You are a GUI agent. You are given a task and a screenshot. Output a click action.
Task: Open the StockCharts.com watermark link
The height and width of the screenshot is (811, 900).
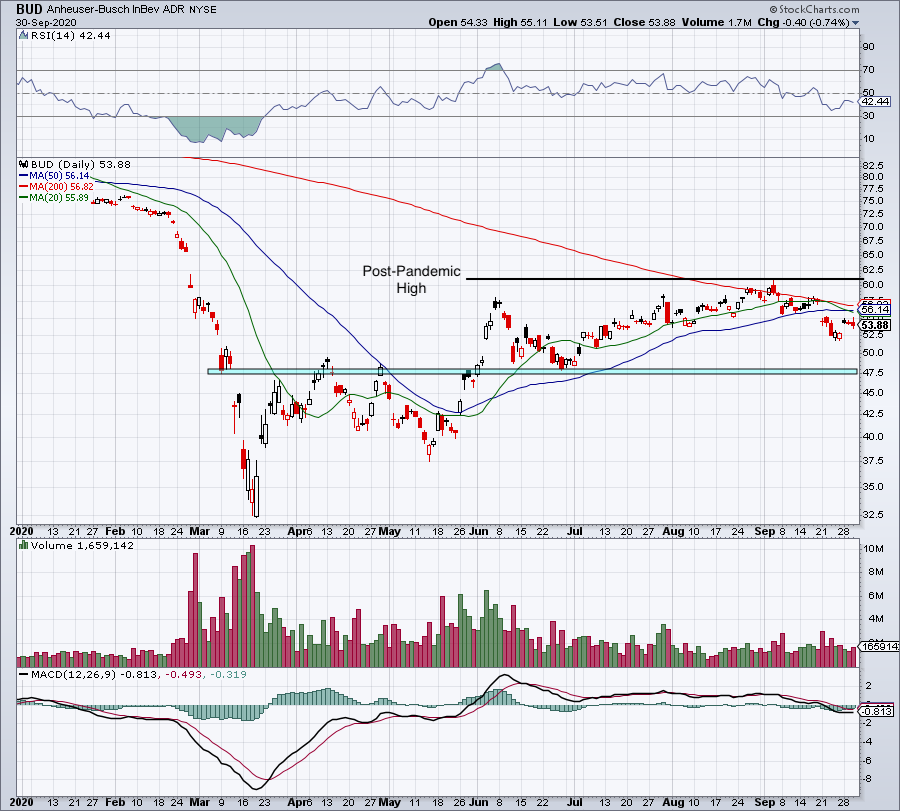coord(814,9)
